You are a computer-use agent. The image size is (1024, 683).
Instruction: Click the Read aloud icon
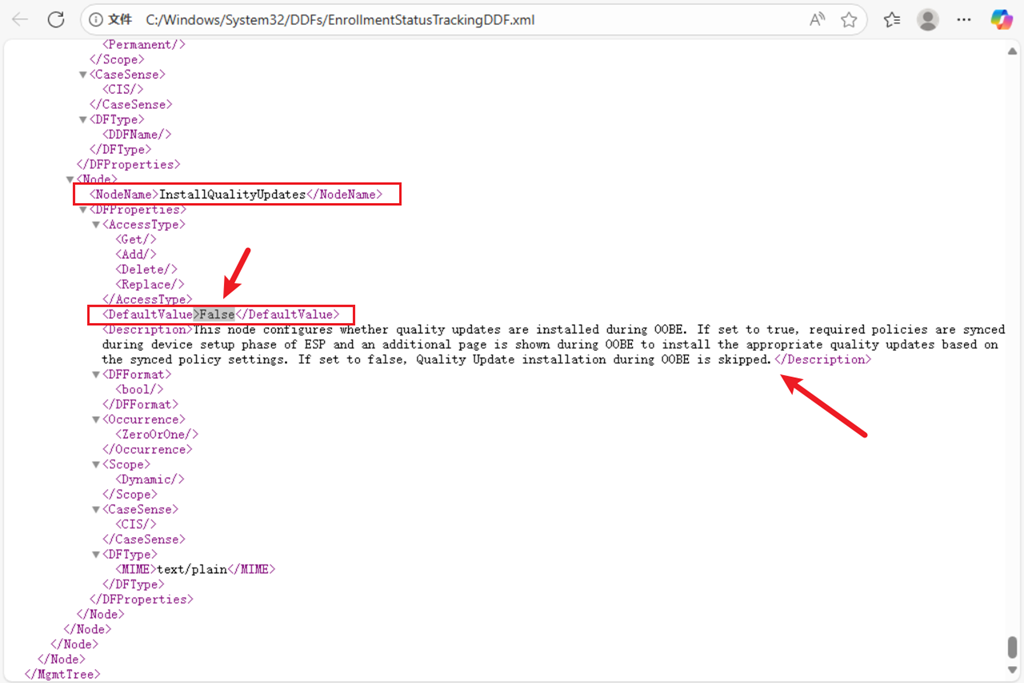(817, 20)
